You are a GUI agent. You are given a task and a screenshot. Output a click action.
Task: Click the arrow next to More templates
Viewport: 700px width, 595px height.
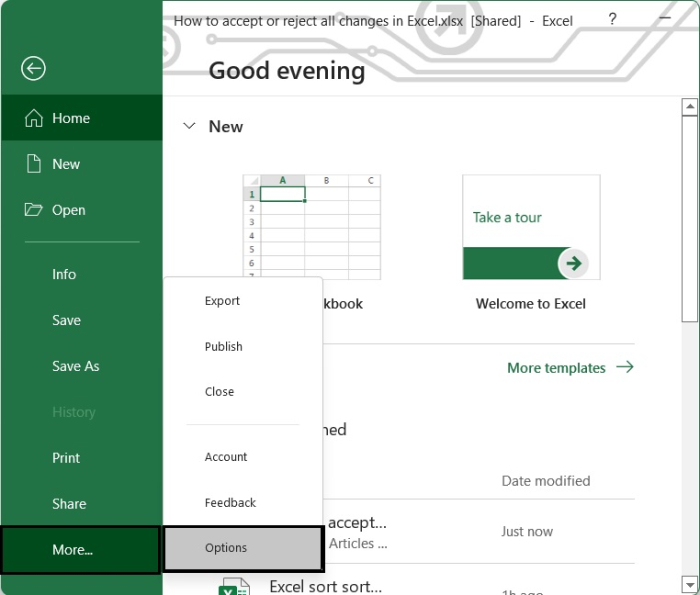625,367
